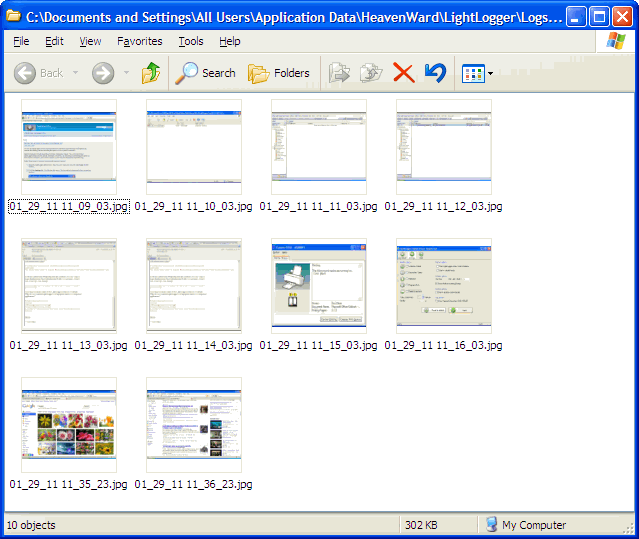
Task: Click the Copy To toolbar icon
Action: [371, 73]
